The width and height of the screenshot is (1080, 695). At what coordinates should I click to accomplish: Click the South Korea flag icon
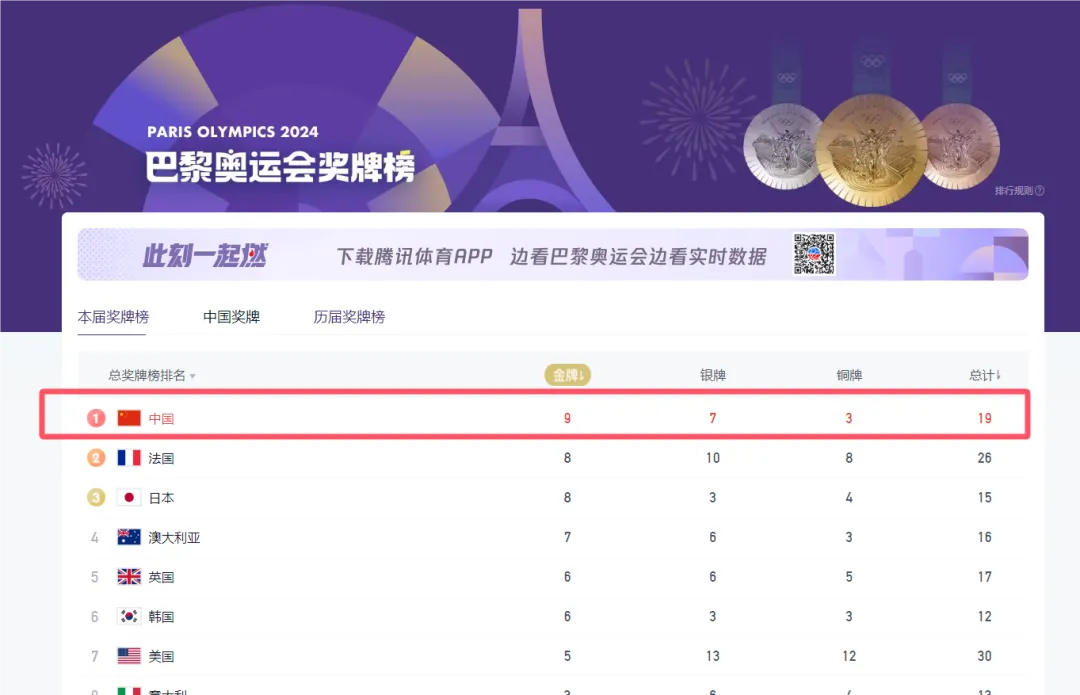coord(129,617)
